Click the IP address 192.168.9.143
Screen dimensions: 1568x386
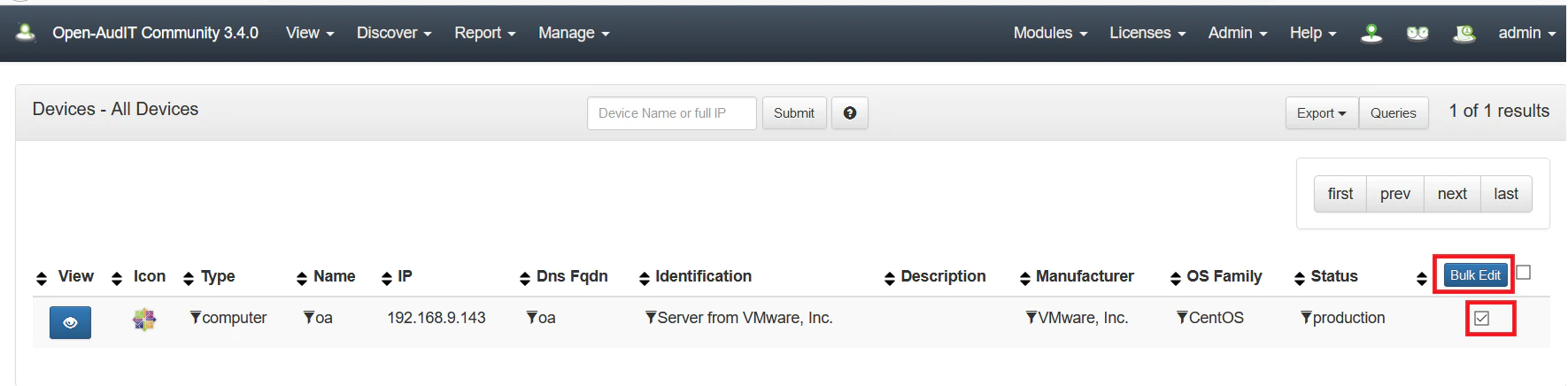coord(436,318)
